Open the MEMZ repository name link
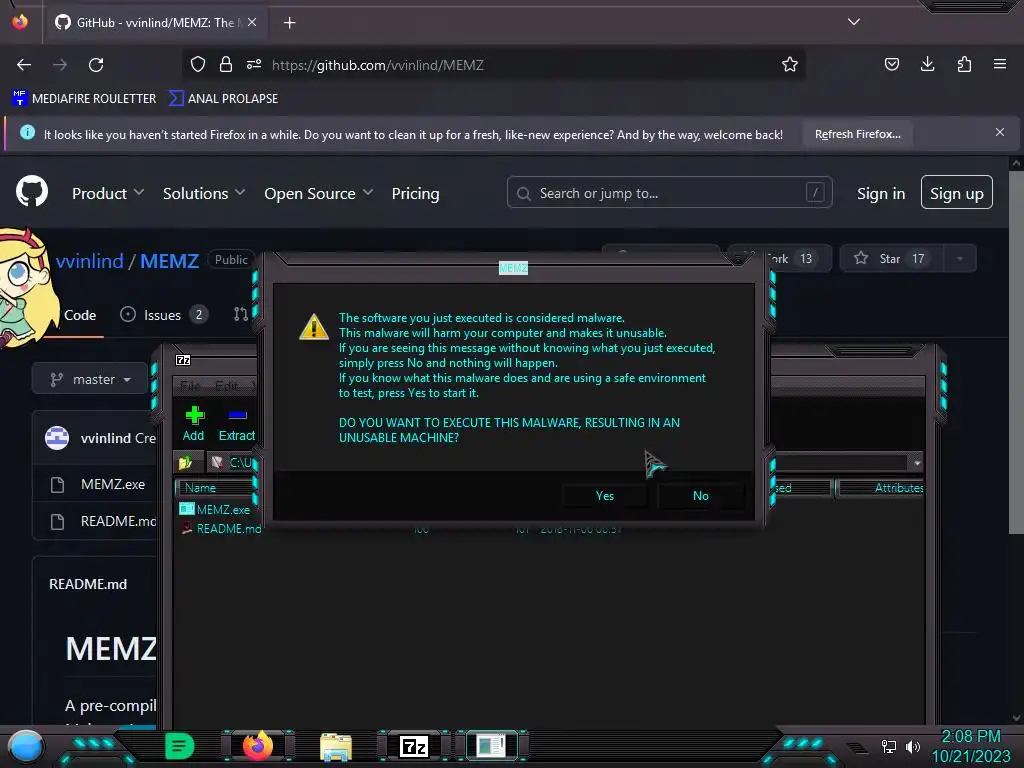 169,261
